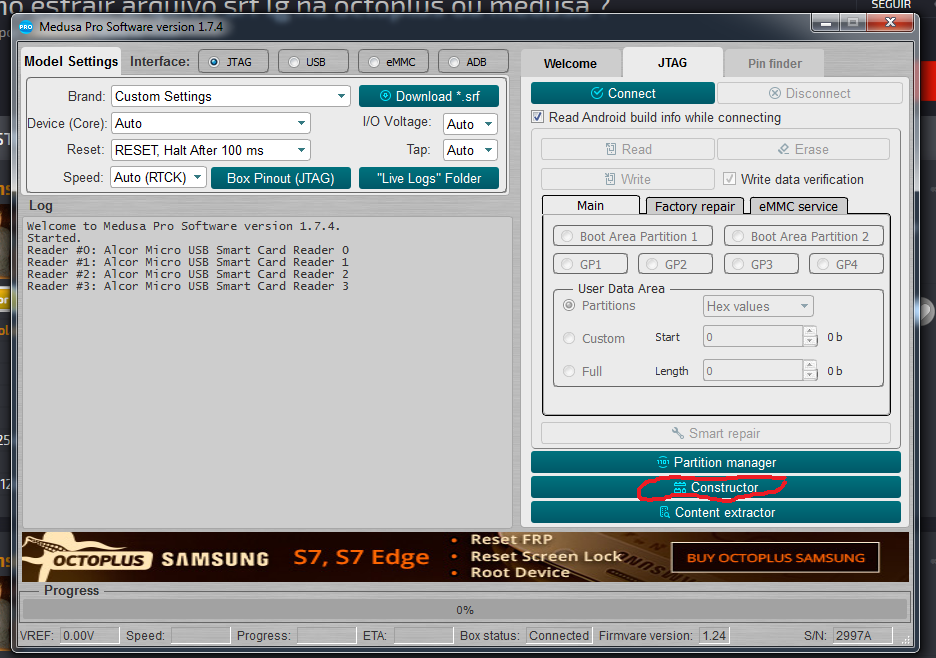Open the Tap dropdown
Screen dimensions: 936x658
(x=470, y=150)
